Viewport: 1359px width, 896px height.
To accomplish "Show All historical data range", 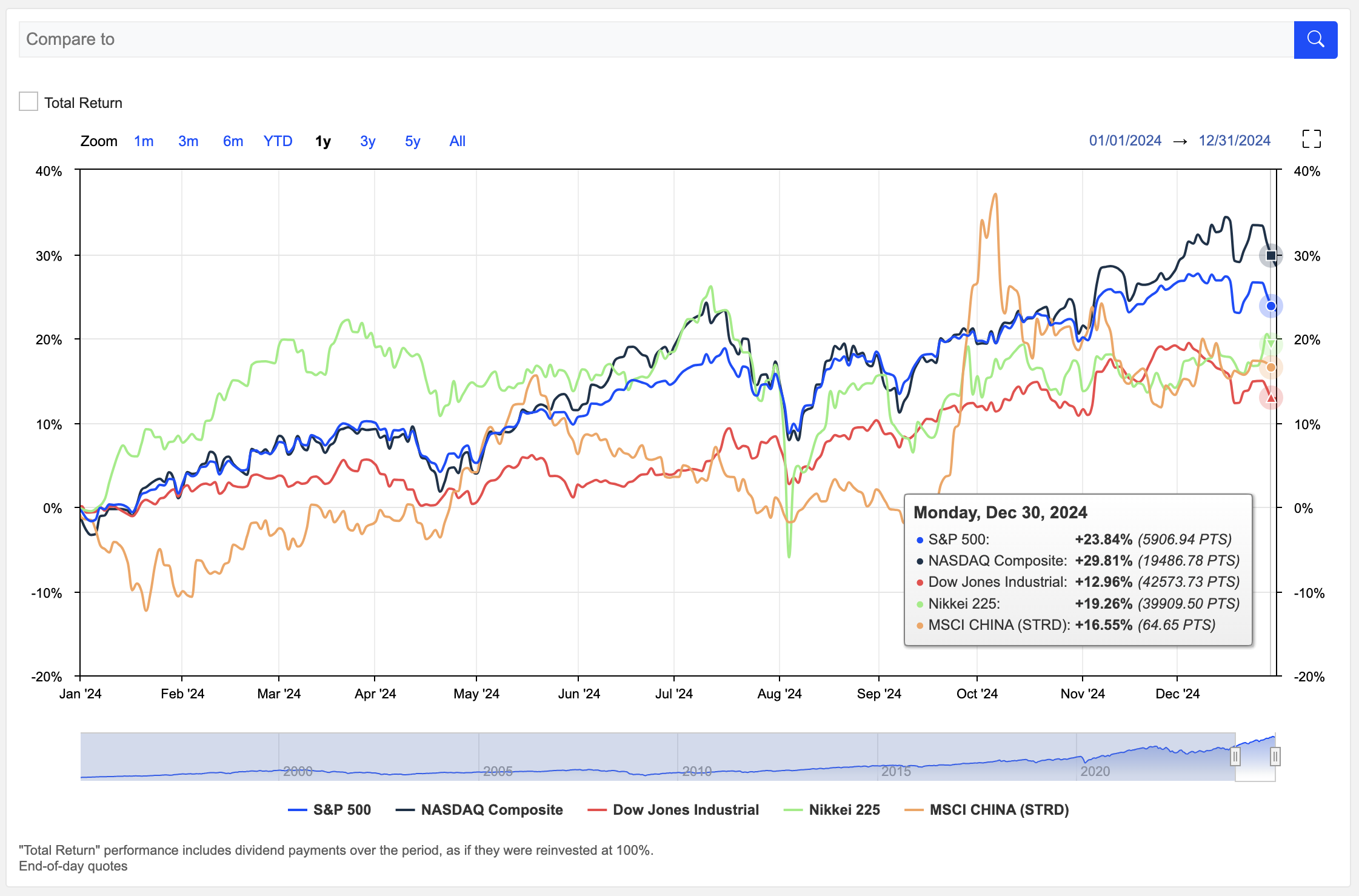I will tap(457, 141).
